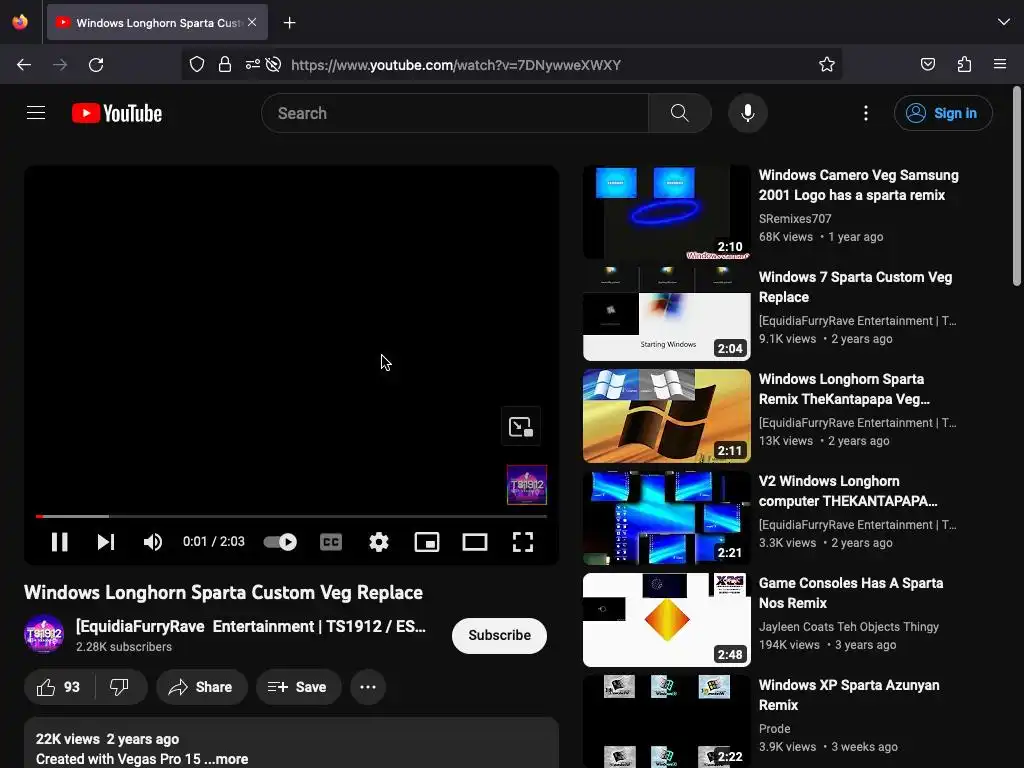
Task: Close the Windows Longhorn Sparta tab
Action: tap(252, 22)
